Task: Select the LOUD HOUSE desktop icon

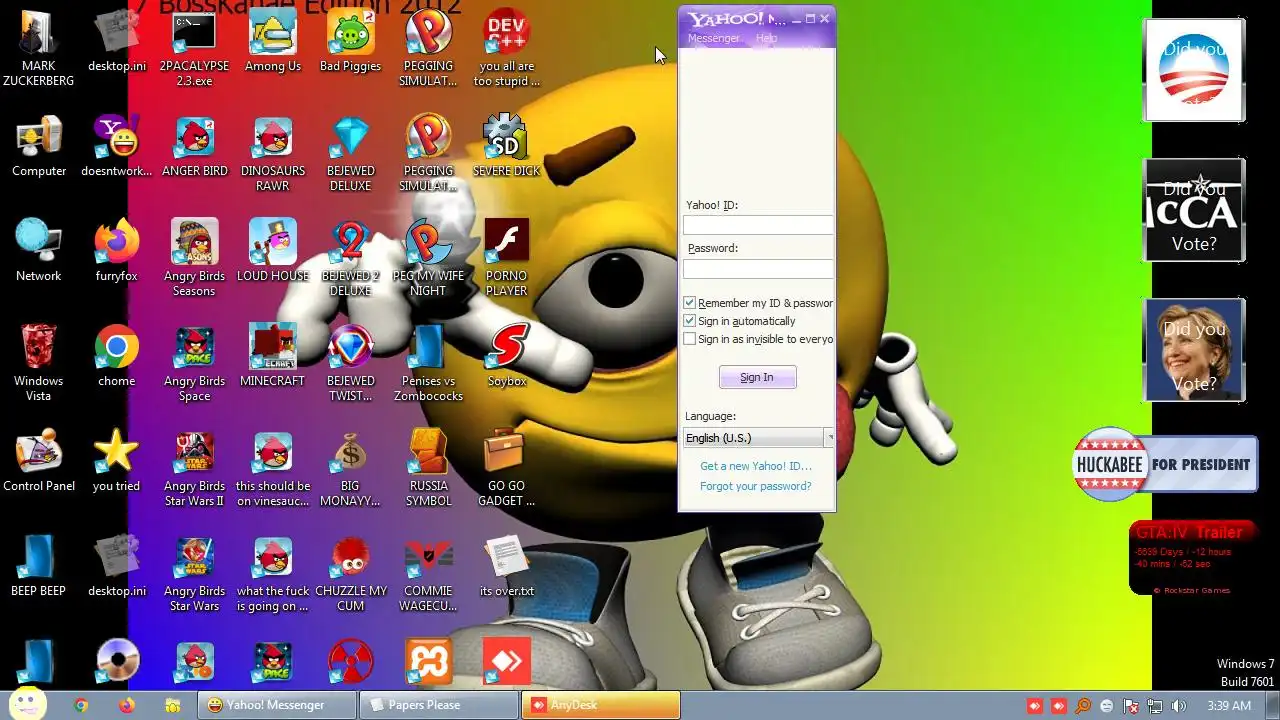Action: coord(272,250)
